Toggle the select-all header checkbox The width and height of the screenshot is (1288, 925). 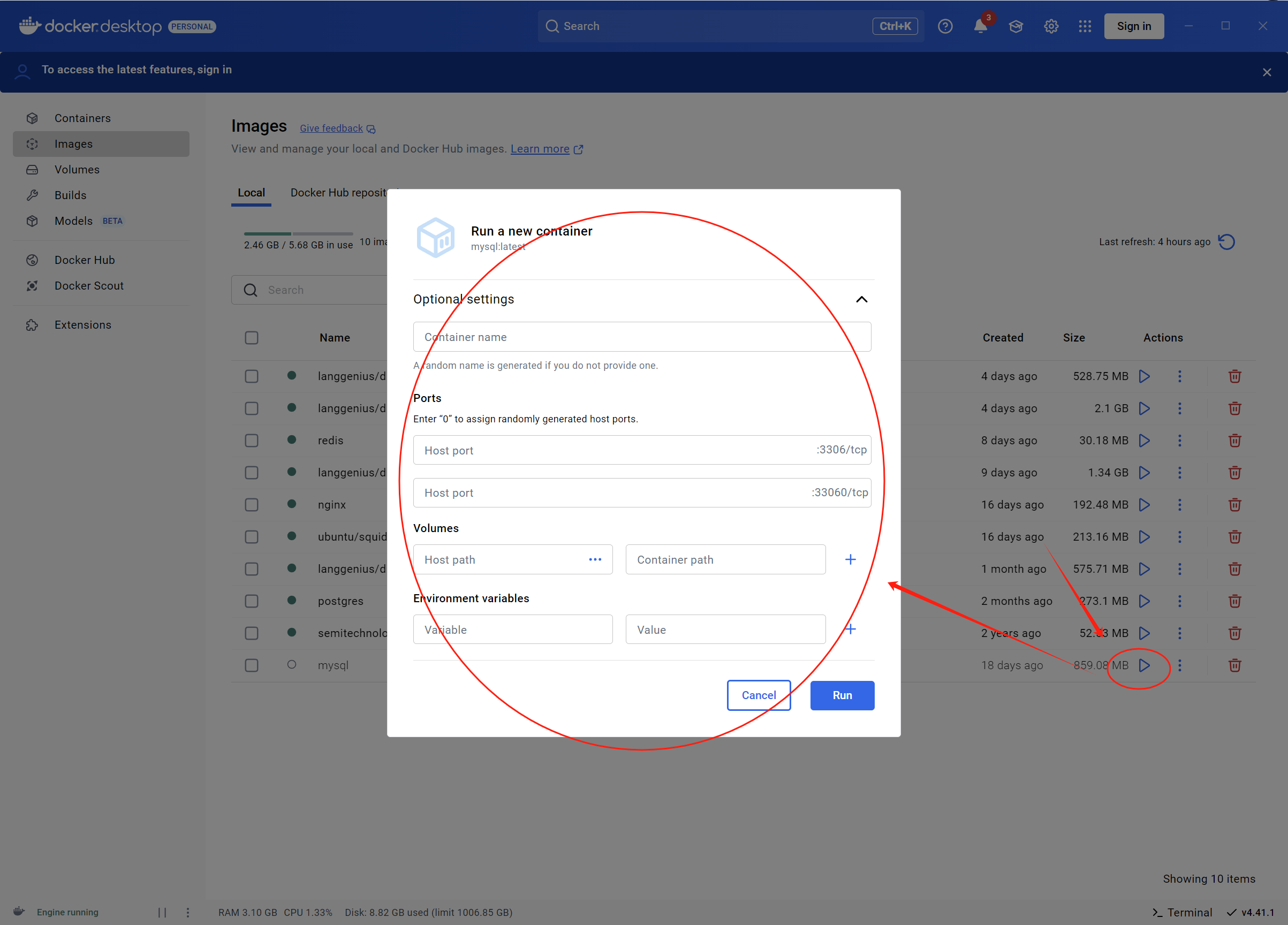252,338
